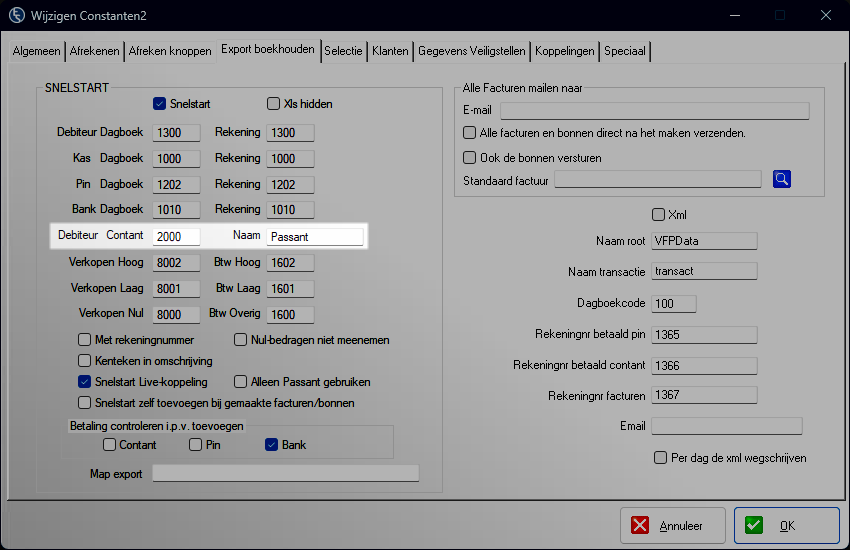Uncheck the Snelstart checkbox
The height and width of the screenshot is (550, 850).
159,104
